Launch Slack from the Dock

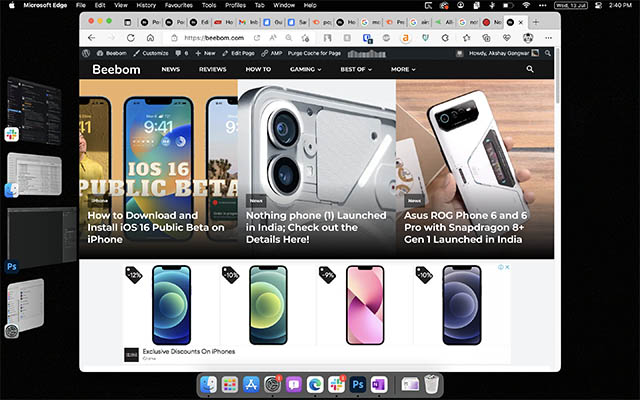click(x=336, y=384)
